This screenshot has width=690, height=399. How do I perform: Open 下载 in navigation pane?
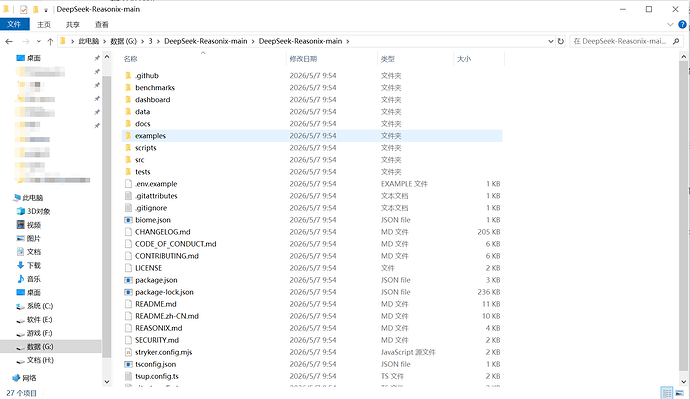[29, 266]
